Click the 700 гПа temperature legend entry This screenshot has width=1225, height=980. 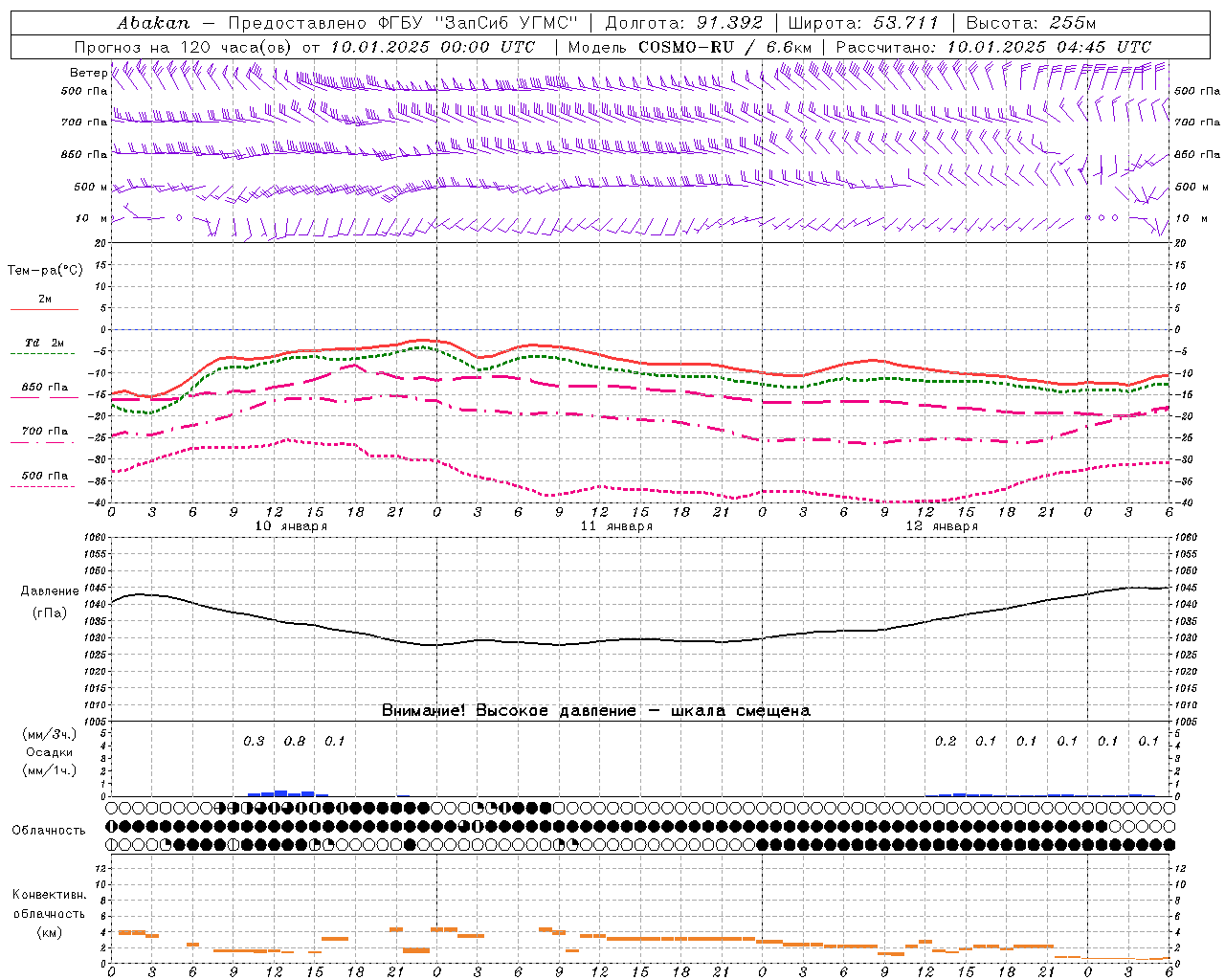point(44,432)
